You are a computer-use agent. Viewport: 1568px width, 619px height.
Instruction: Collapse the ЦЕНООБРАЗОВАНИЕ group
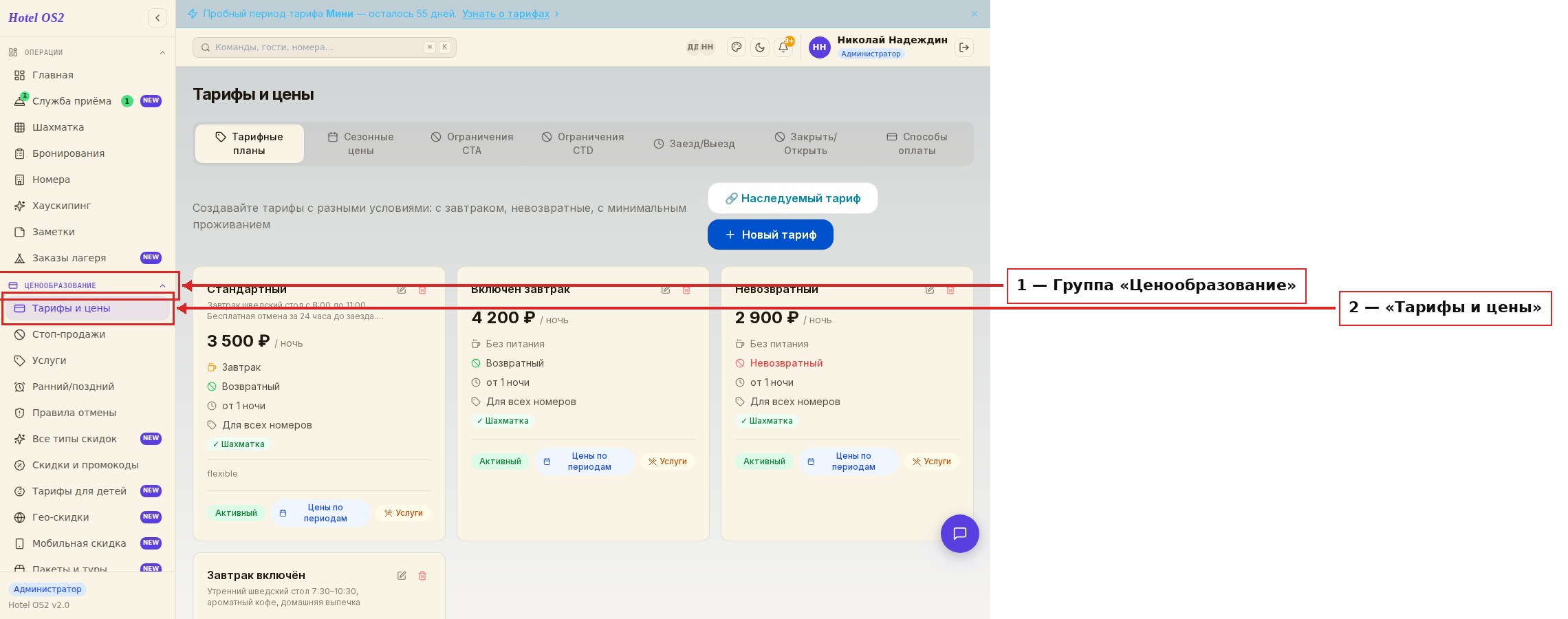87,285
